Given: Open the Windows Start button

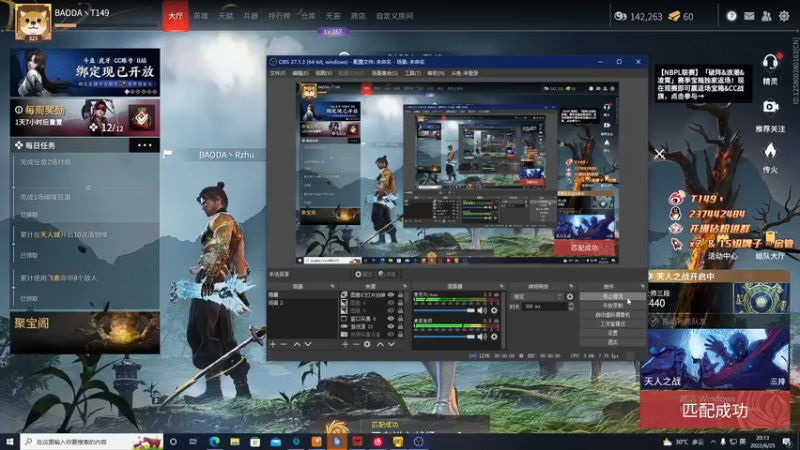Looking at the screenshot, I should point(10,441).
